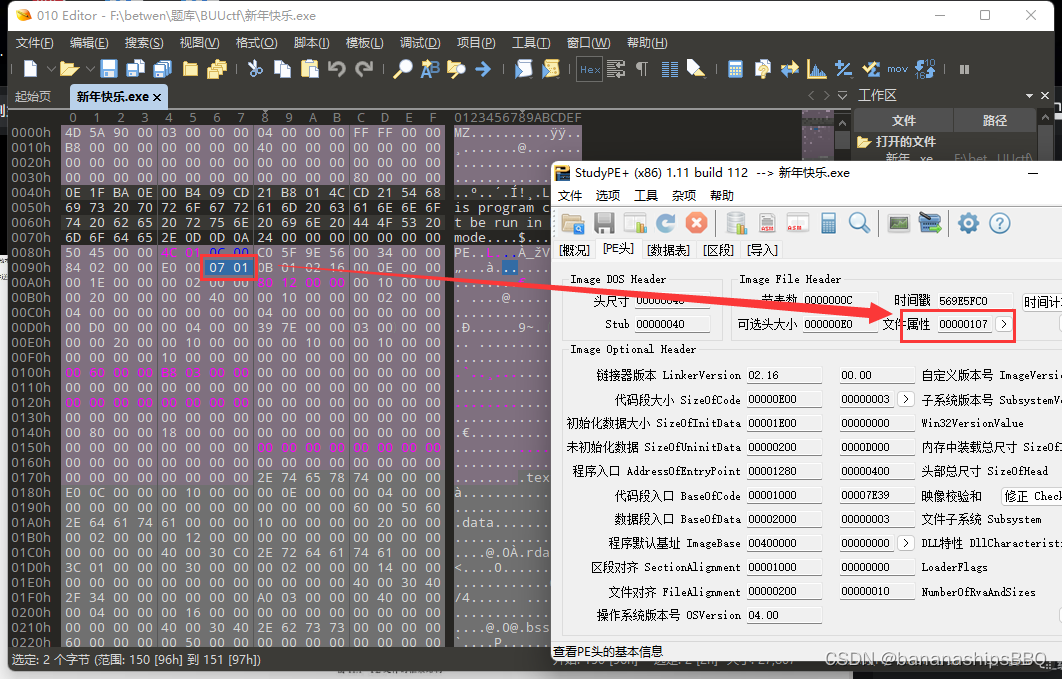This screenshot has height=679, width=1062.
Task: Click the StudyPE ASM document icon
Action: (767, 223)
